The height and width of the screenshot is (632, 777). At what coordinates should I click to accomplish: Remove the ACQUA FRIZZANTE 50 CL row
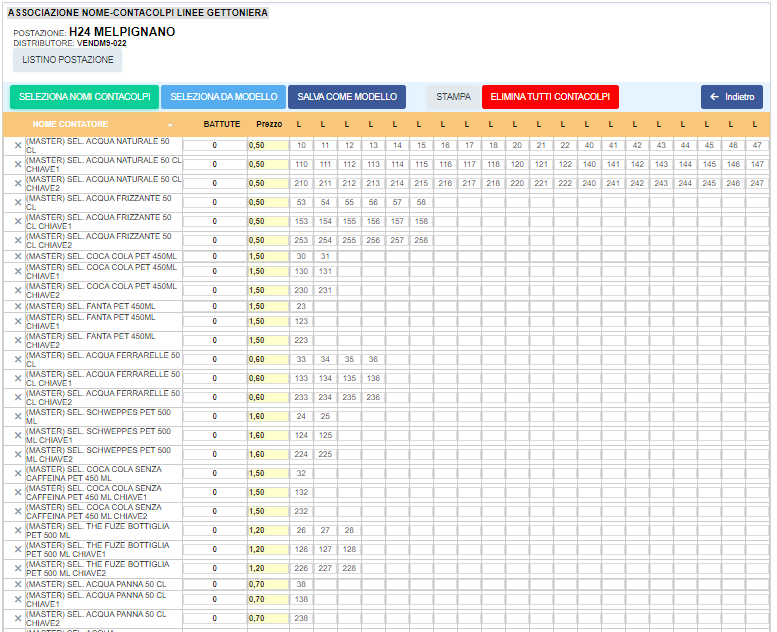(x=18, y=202)
